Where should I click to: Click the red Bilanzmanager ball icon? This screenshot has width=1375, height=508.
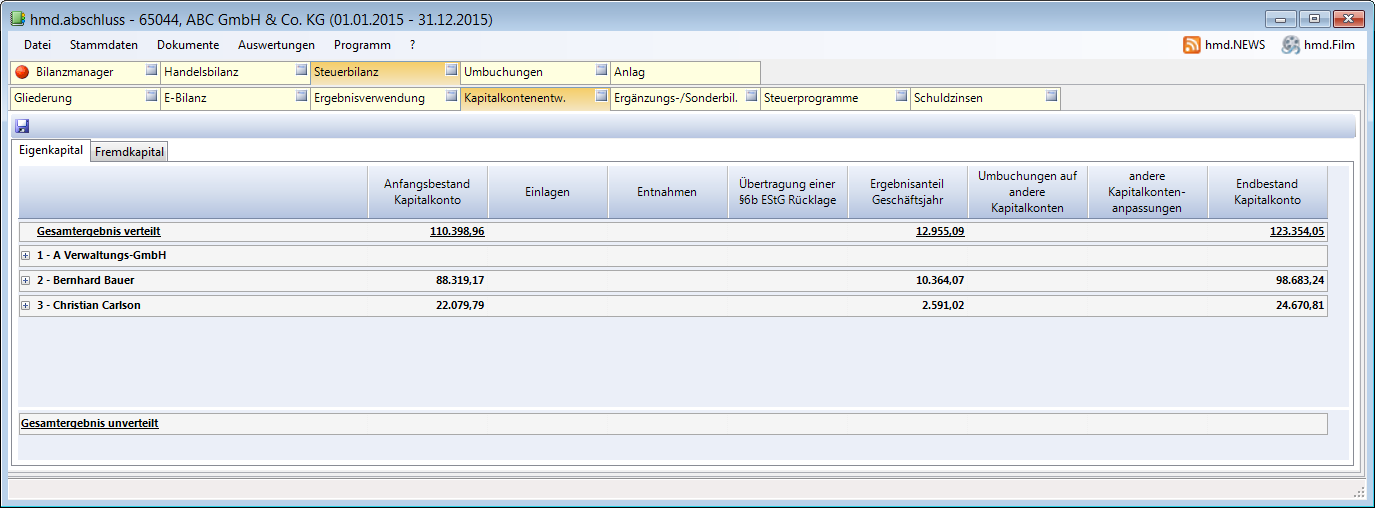22,72
